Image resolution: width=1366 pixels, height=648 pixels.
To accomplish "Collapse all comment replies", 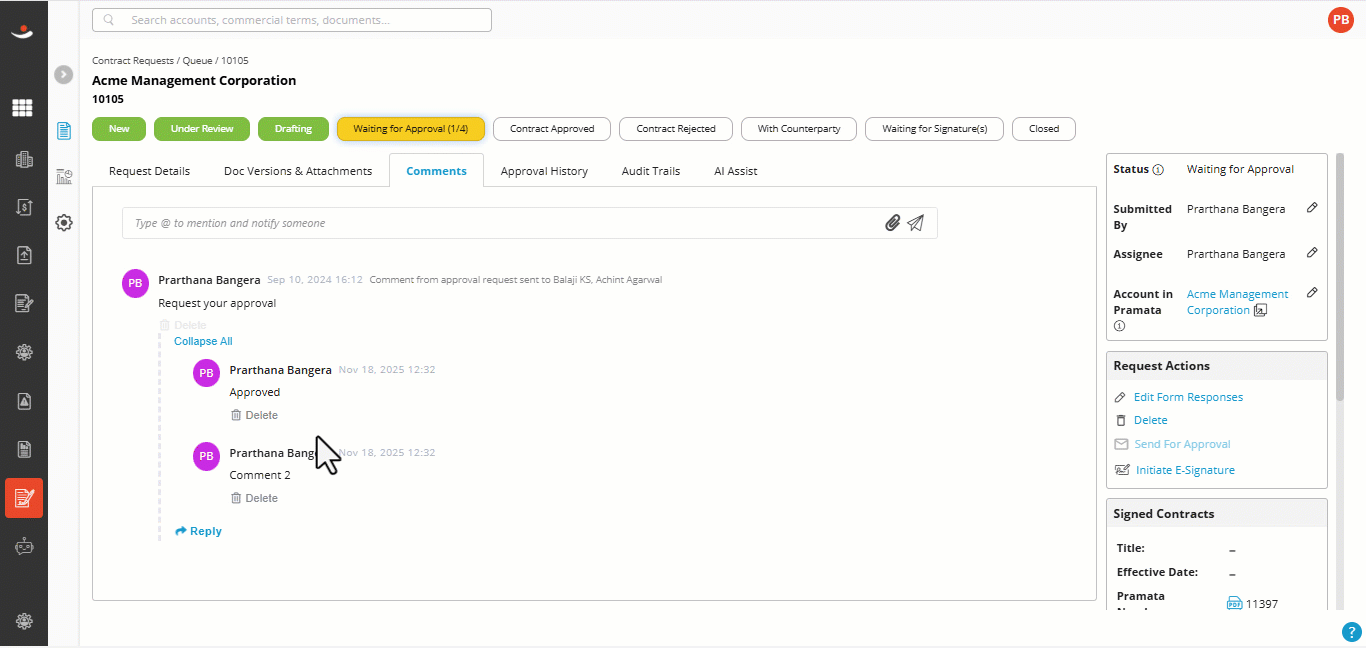I will [203, 341].
